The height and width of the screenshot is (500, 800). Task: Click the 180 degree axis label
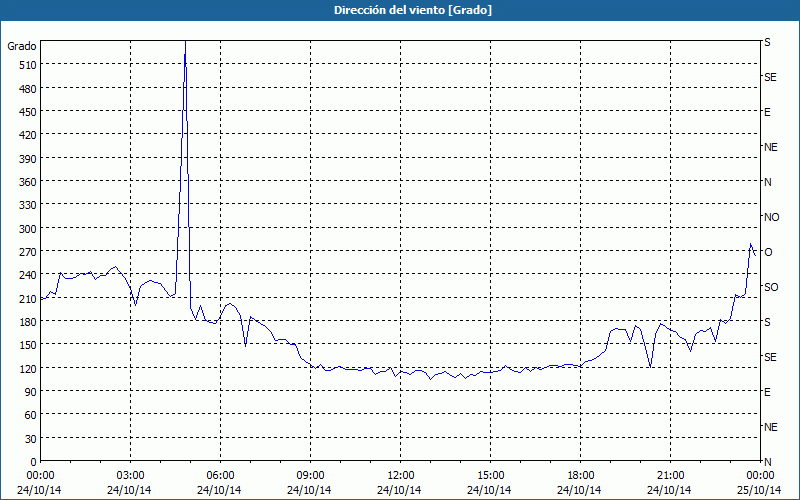[29, 322]
